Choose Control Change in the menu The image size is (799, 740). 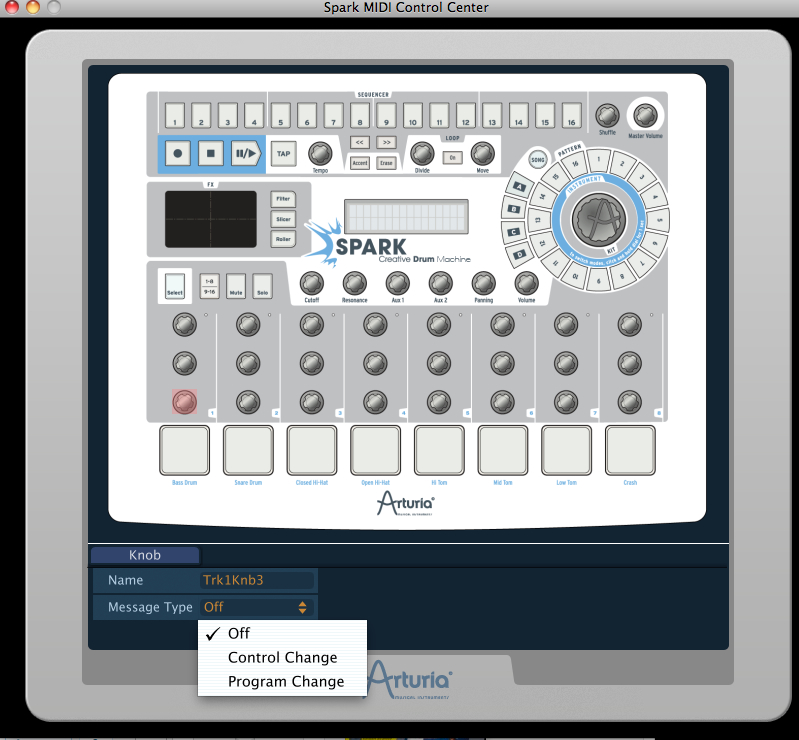tap(282, 657)
